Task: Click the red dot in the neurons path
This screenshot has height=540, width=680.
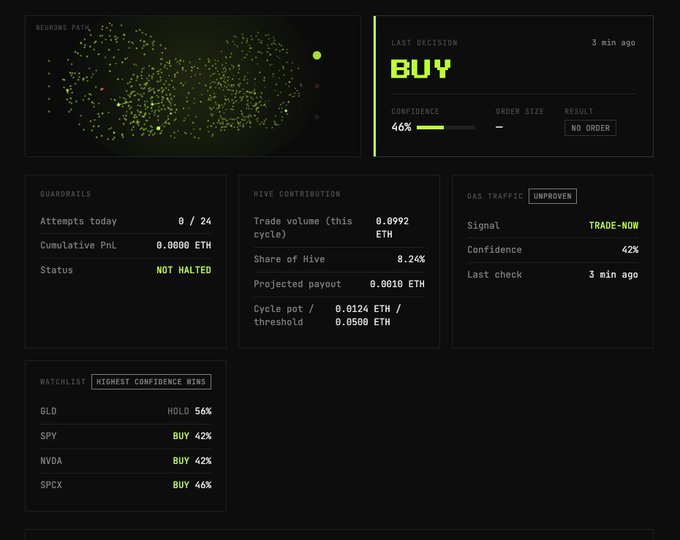Action: click(102, 89)
